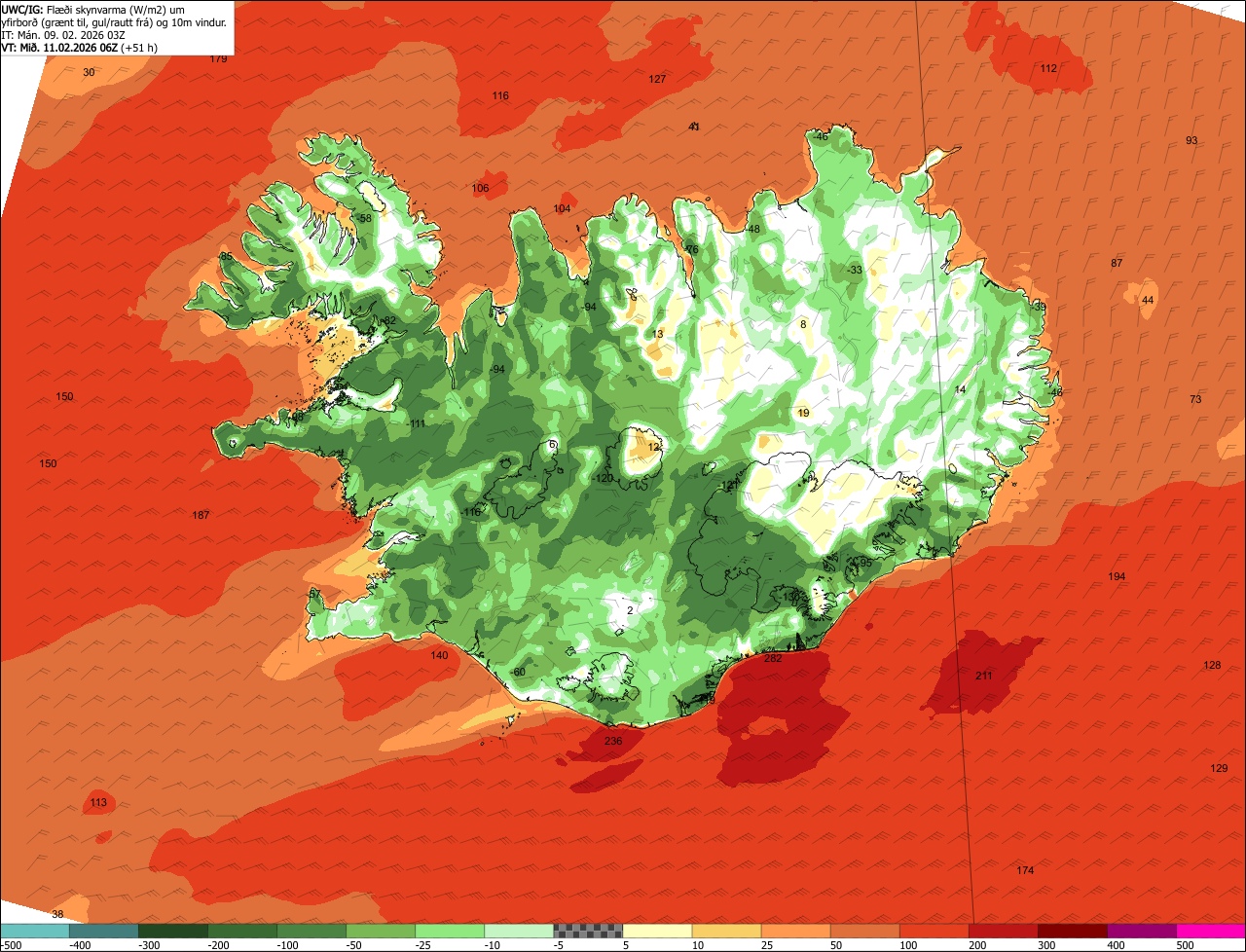The image size is (1246, 952).
Task: Select the yellow-orange legend swatch at 10
Action: pos(726,931)
